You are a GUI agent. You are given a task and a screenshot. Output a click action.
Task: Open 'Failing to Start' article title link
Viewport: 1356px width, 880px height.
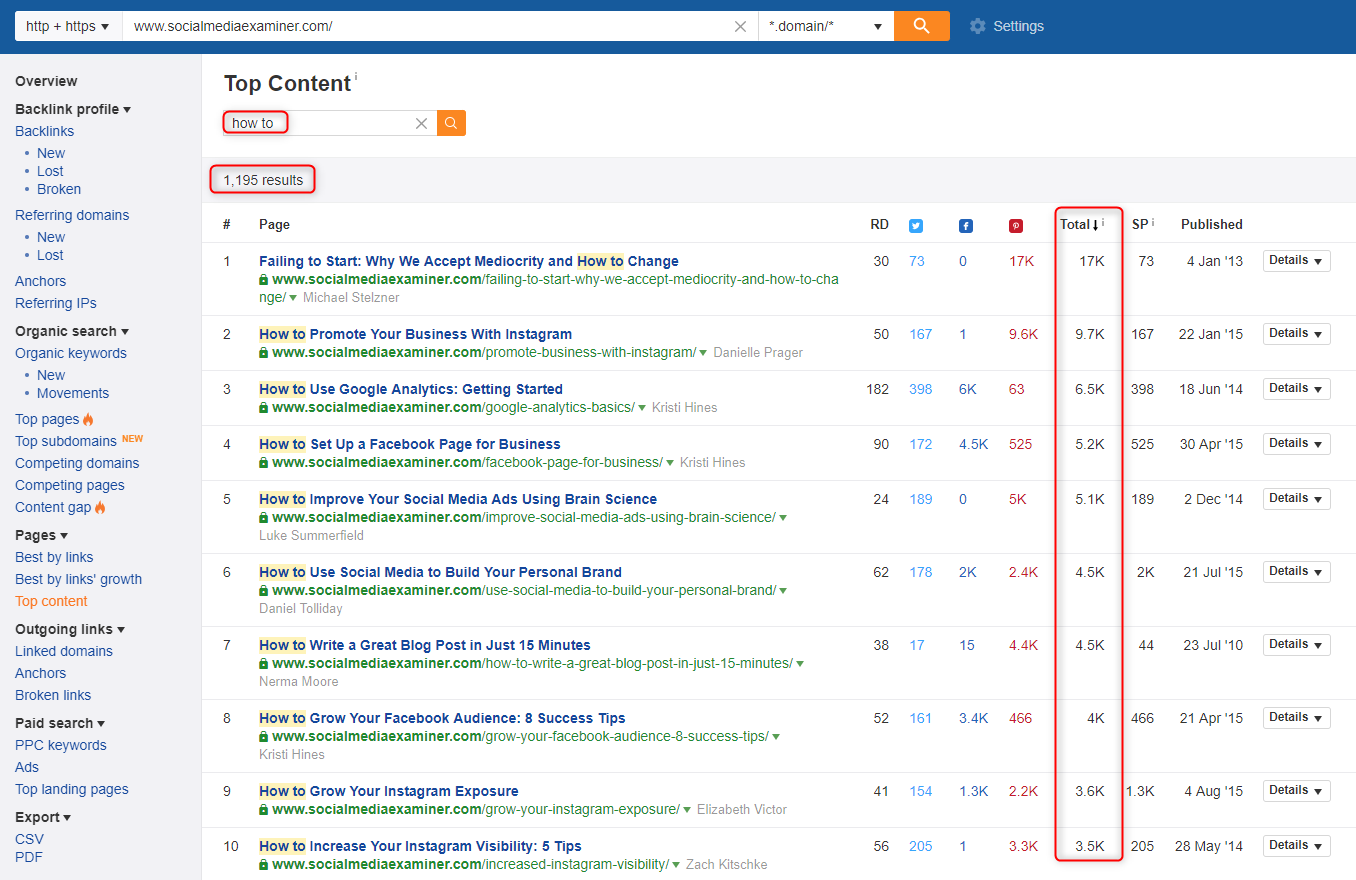469,261
